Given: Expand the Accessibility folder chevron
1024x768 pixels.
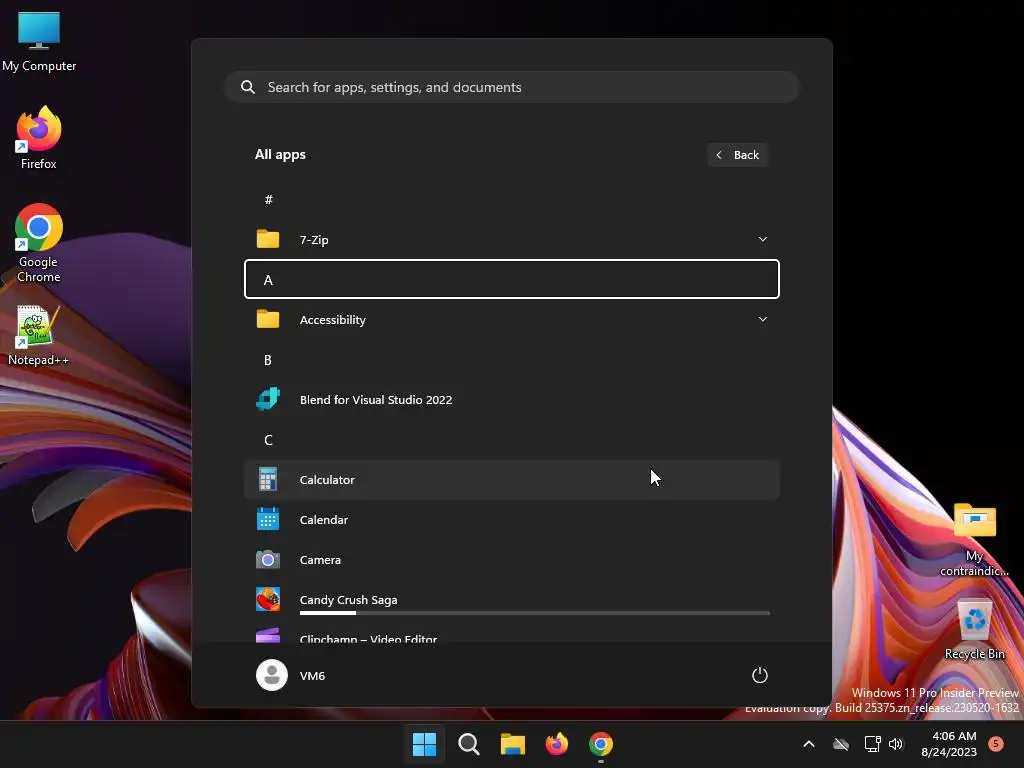Looking at the screenshot, I should pyautogui.click(x=763, y=319).
